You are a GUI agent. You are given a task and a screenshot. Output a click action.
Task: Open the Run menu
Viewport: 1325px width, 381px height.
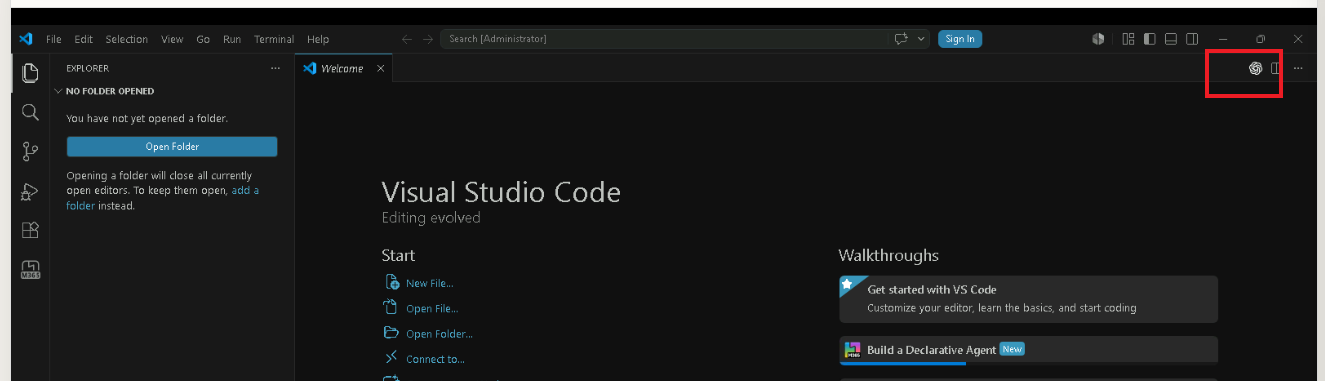coord(232,39)
